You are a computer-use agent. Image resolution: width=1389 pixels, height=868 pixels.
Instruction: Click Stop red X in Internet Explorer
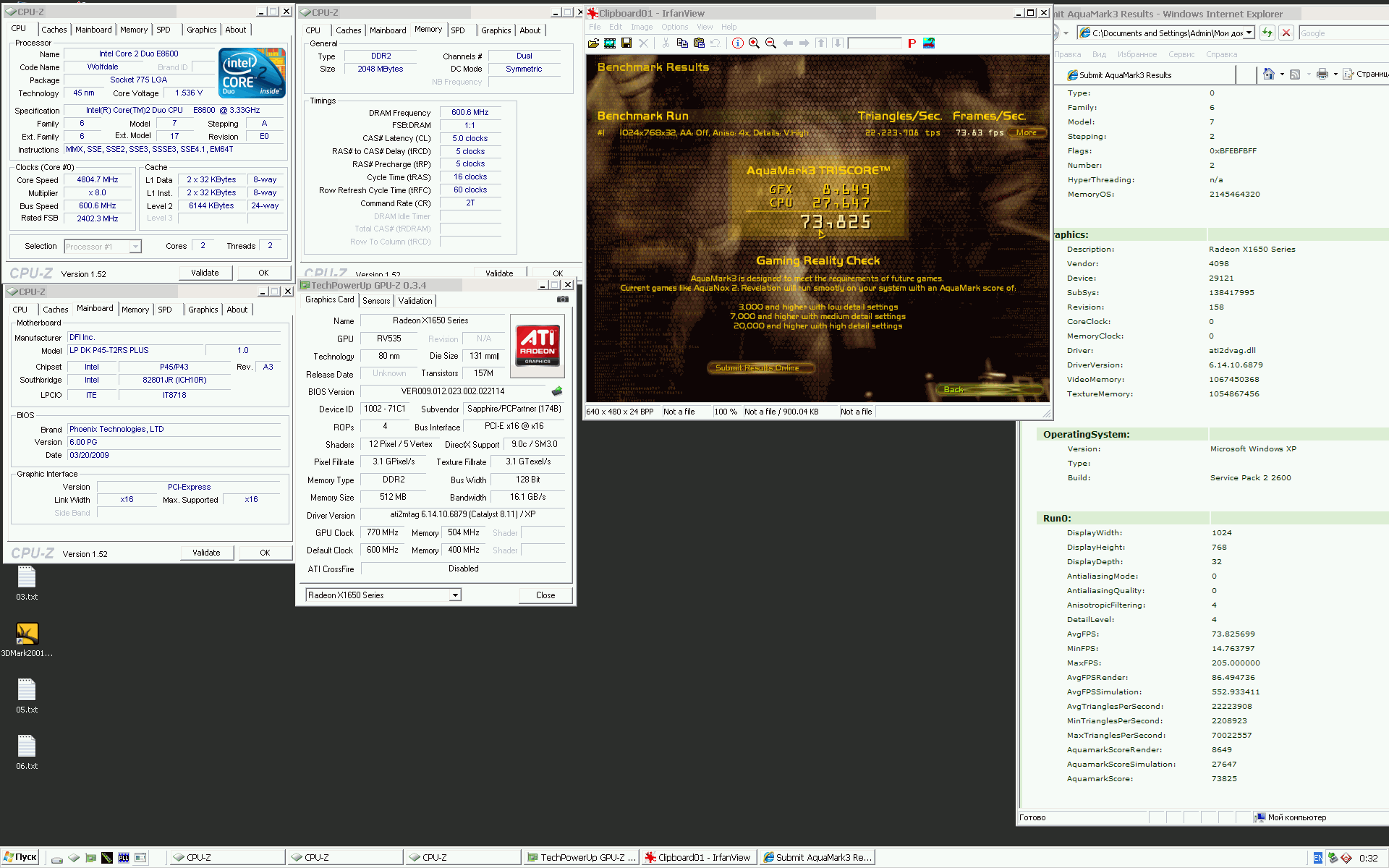point(1286,33)
